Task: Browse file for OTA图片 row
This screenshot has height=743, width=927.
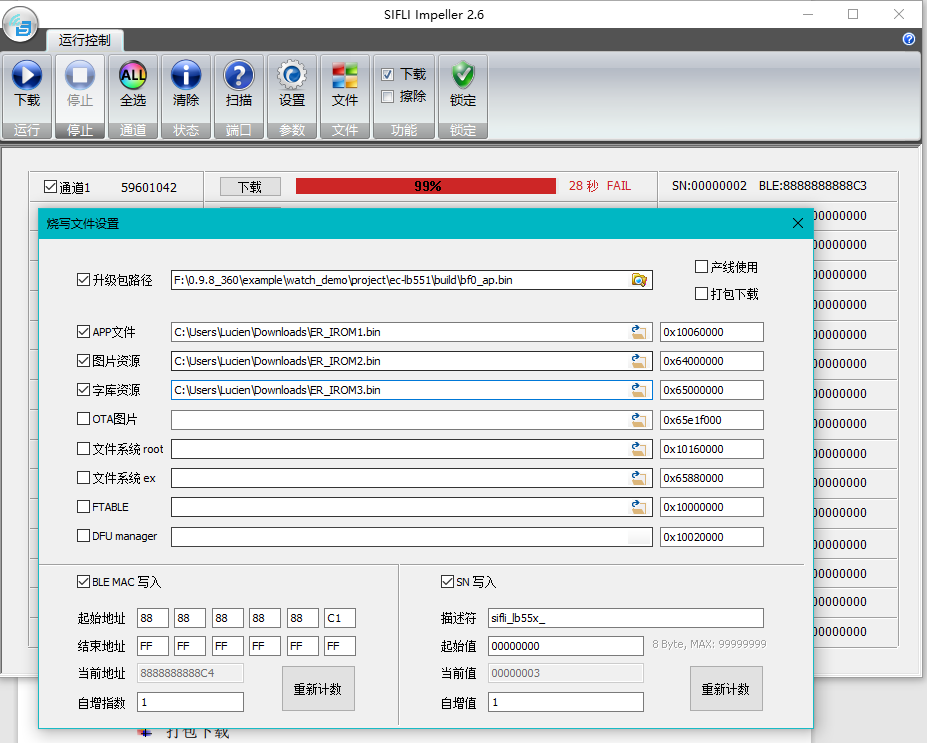Action: coord(638,420)
